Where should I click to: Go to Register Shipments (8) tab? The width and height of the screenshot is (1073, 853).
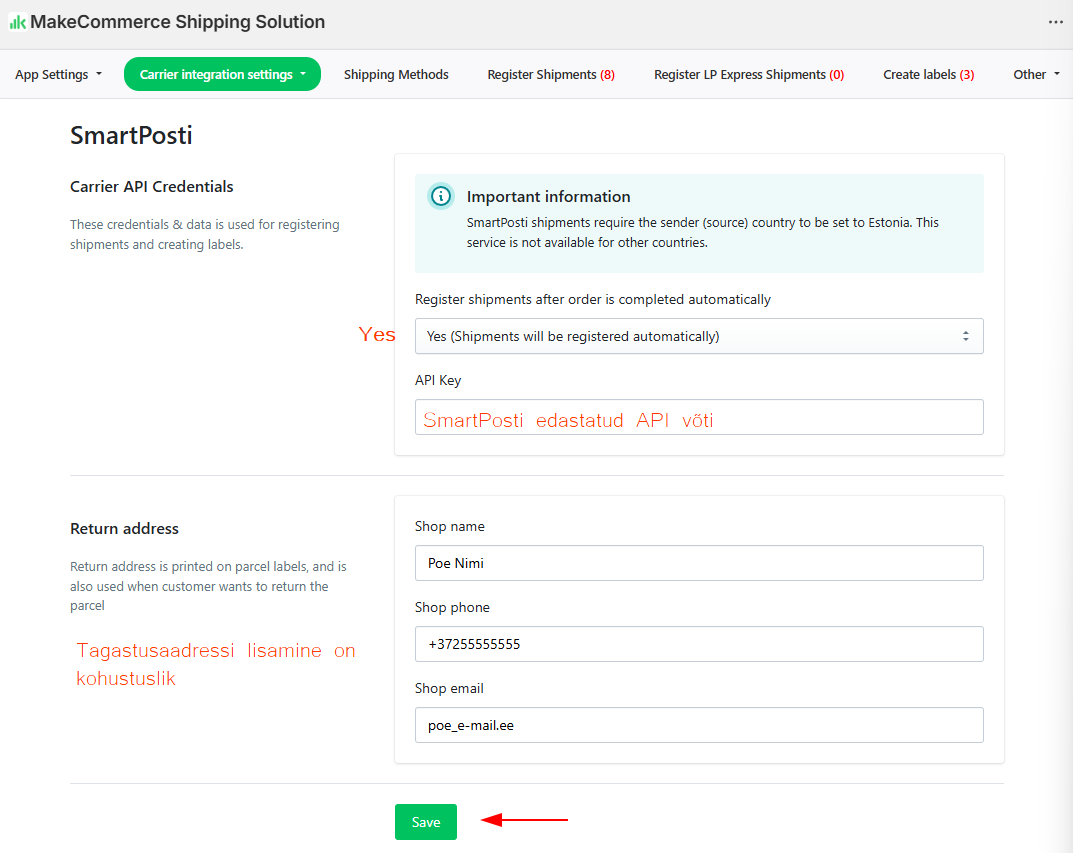[x=550, y=75]
